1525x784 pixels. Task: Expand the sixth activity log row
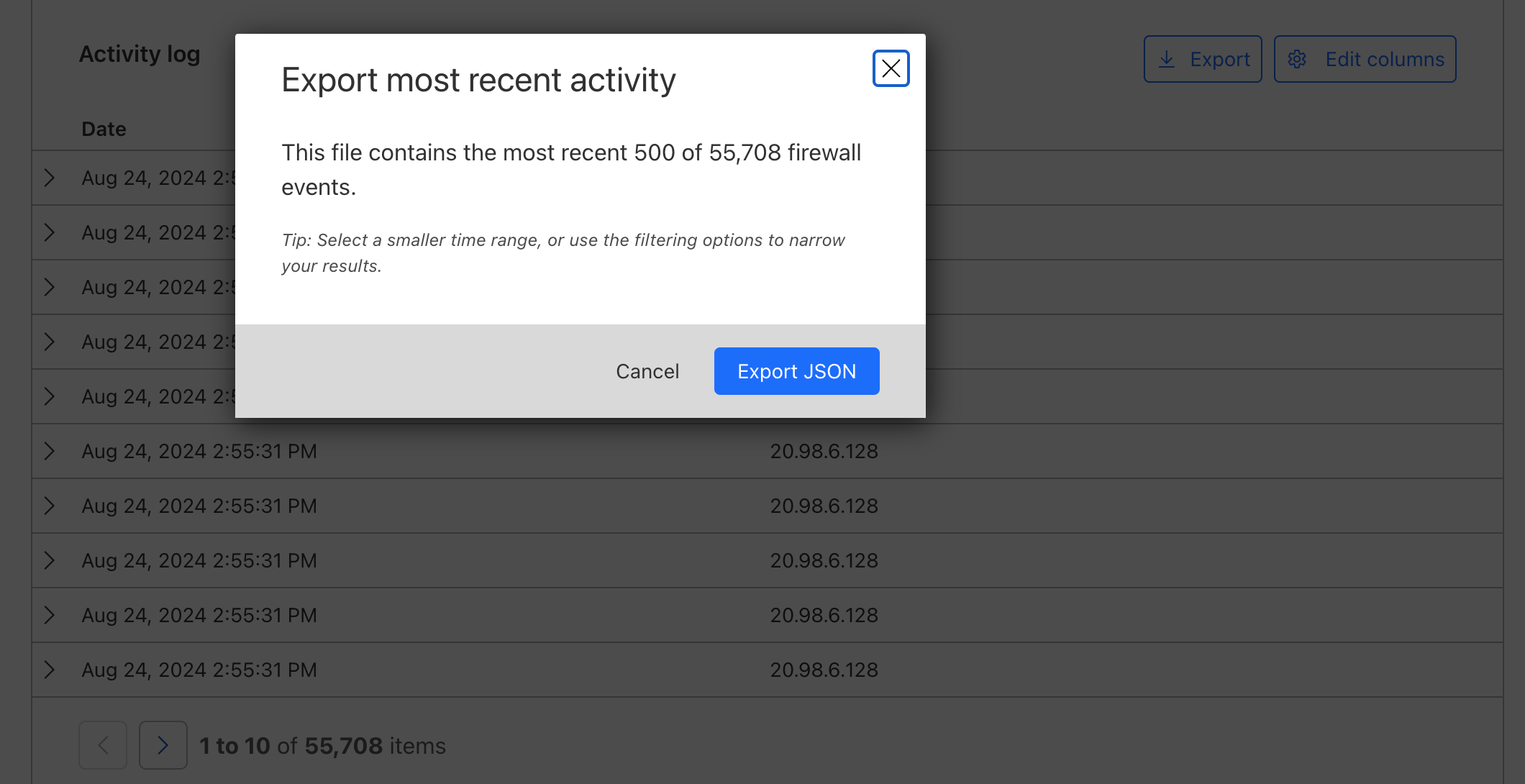coord(49,451)
